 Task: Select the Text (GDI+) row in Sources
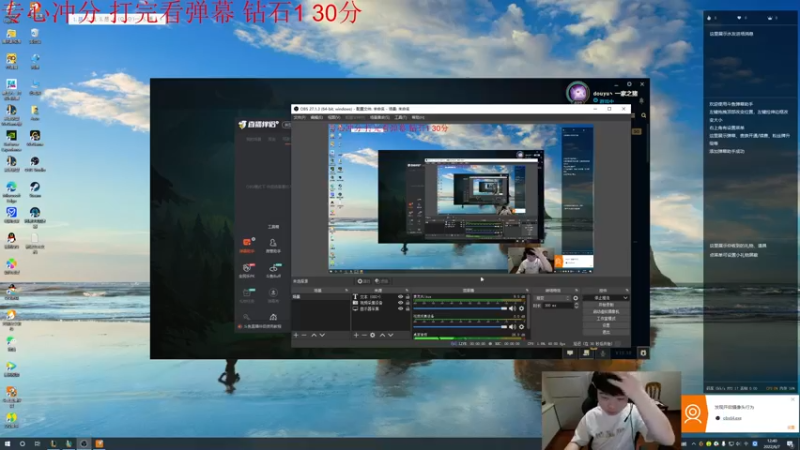point(381,296)
